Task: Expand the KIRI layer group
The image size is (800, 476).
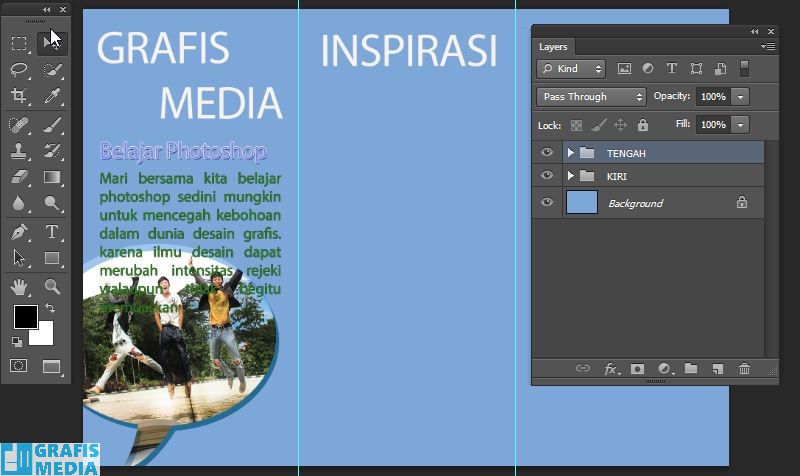Action: 570,176
